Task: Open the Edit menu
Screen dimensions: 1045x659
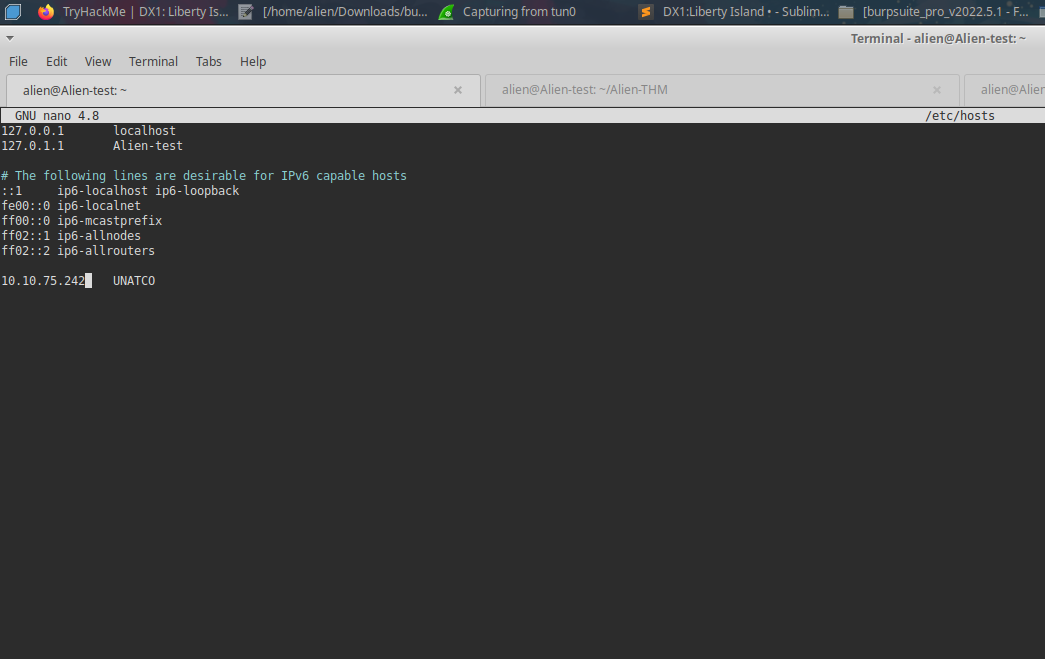Action: tap(56, 61)
